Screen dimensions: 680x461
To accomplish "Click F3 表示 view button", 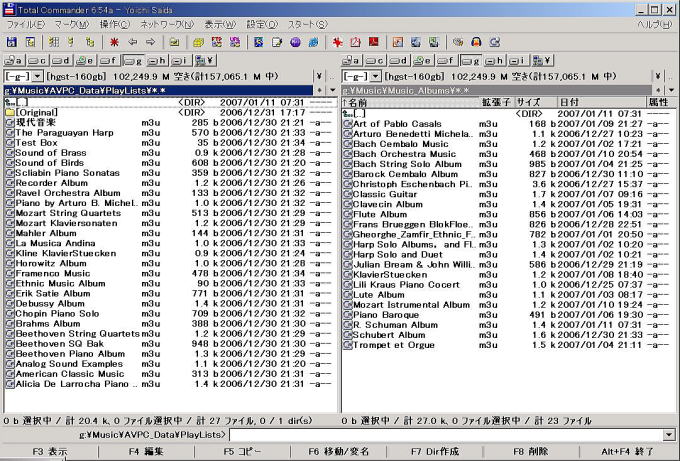I will (x=50, y=452).
